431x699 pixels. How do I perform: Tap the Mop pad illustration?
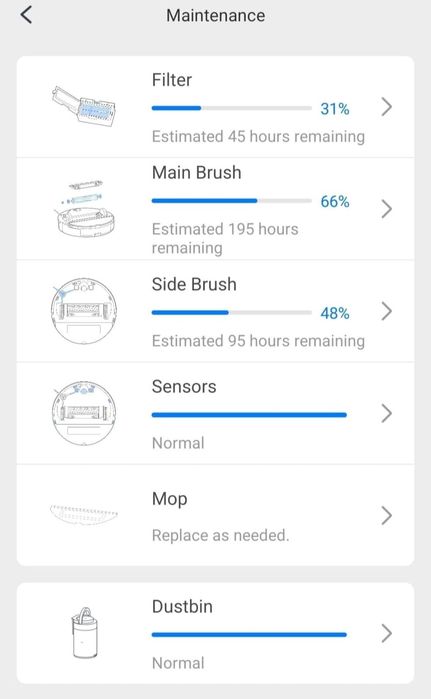[x=84, y=515]
